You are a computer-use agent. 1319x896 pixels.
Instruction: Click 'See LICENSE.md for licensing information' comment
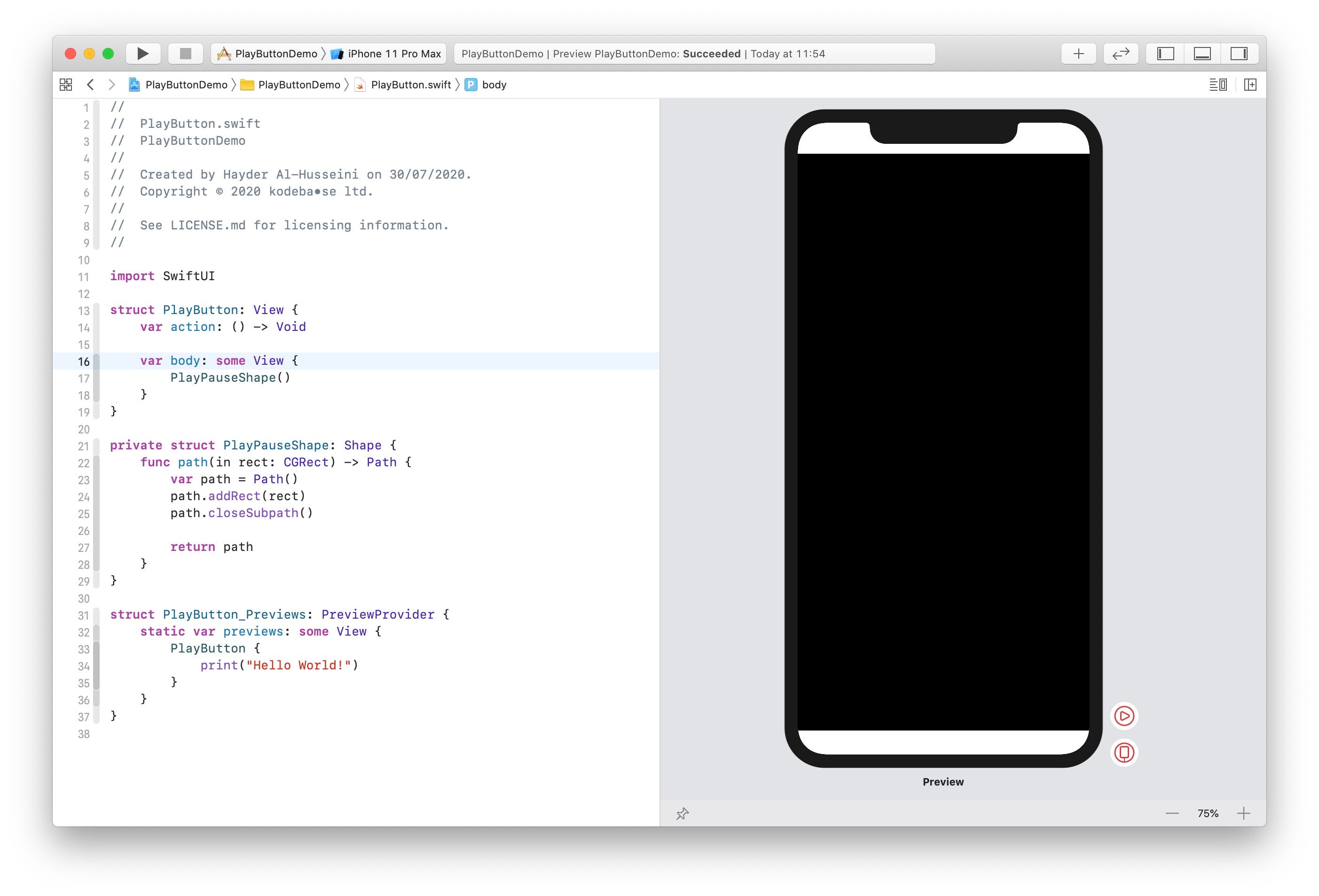(295, 225)
